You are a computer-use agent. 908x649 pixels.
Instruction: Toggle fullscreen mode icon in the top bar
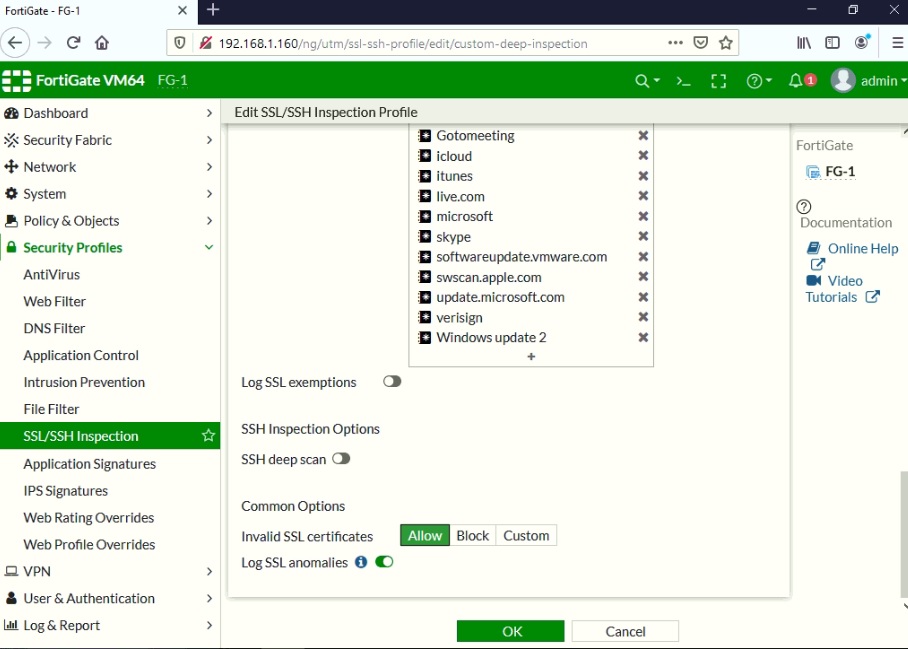coord(718,80)
